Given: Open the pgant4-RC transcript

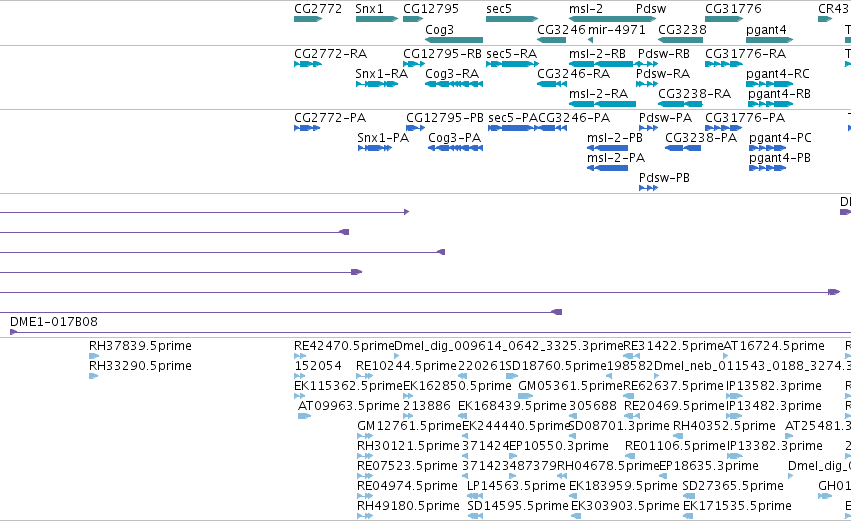Looking at the screenshot, I should click(770, 84).
